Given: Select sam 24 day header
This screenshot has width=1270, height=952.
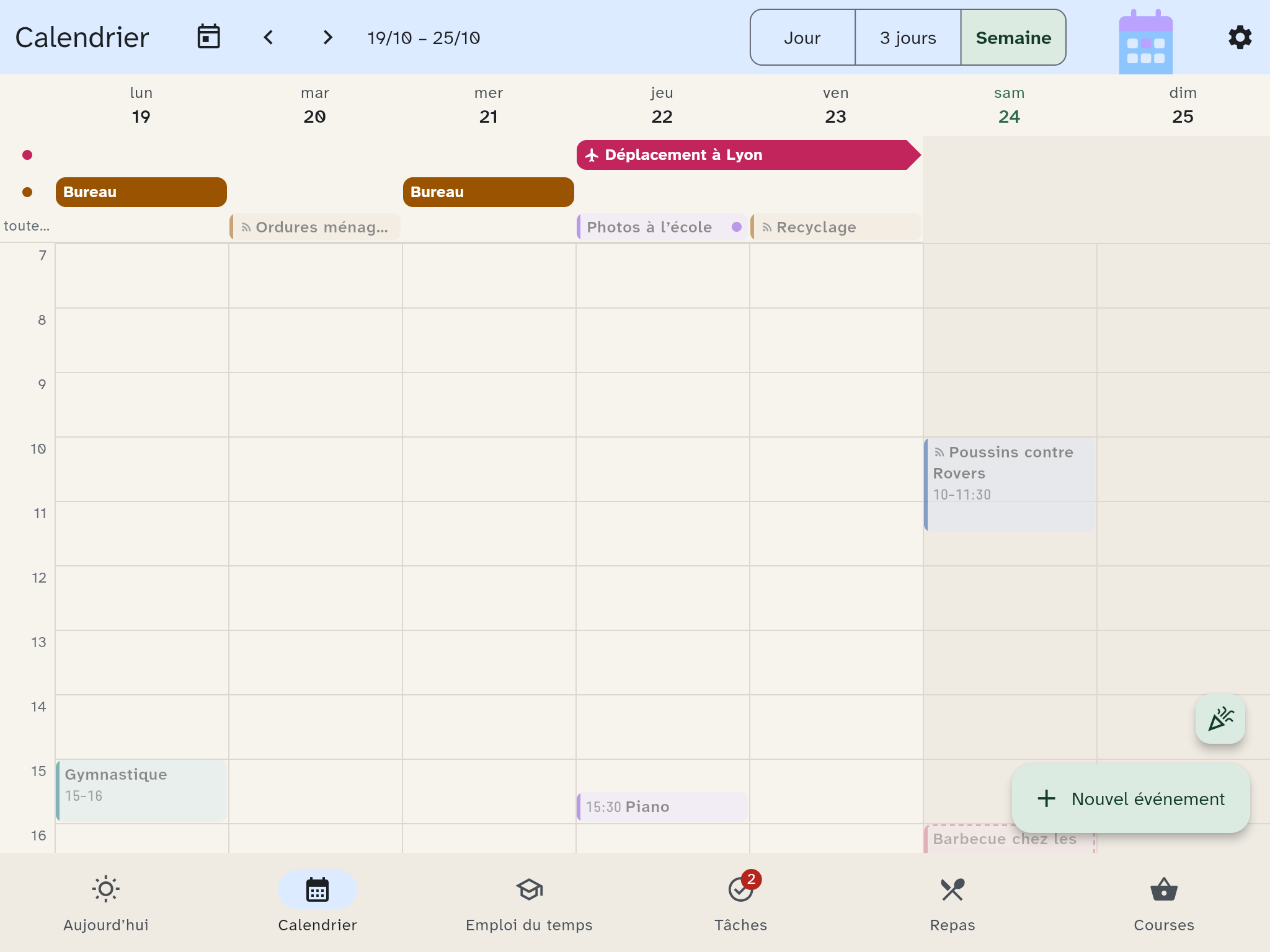Looking at the screenshot, I should tap(1010, 105).
